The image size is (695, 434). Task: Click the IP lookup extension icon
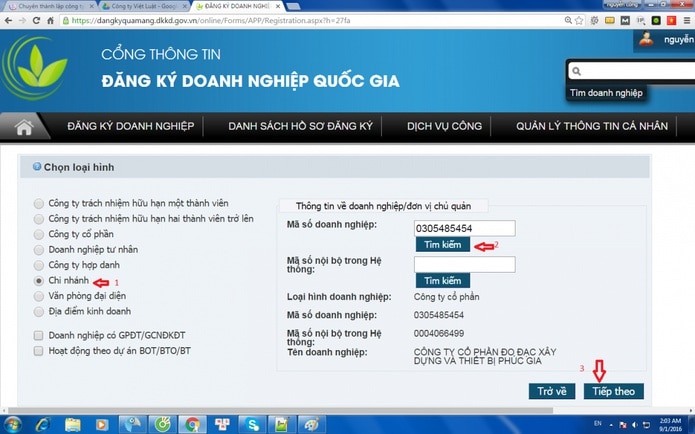coord(640,20)
